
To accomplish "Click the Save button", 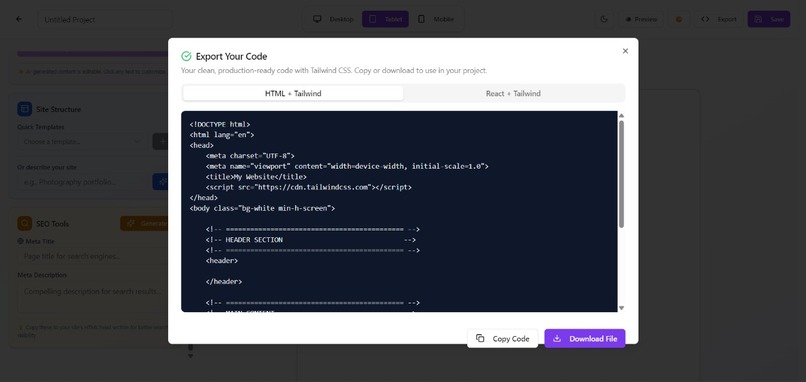I will [x=769, y=19].
